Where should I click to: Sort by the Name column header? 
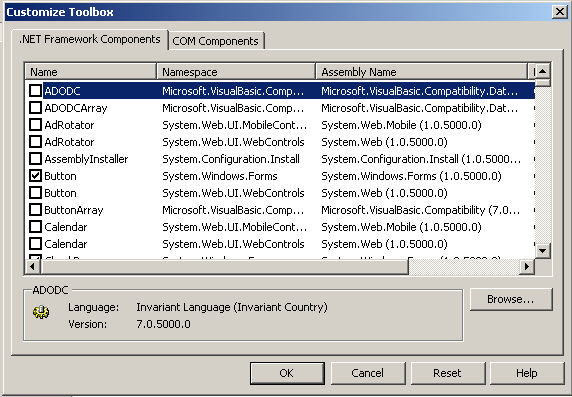(90, 72)
